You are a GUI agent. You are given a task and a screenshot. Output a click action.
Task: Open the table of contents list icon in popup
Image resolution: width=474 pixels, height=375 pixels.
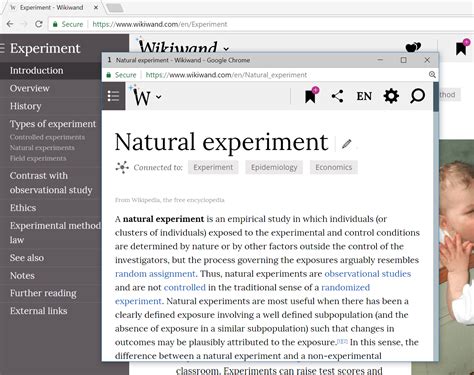pos(113,96)
